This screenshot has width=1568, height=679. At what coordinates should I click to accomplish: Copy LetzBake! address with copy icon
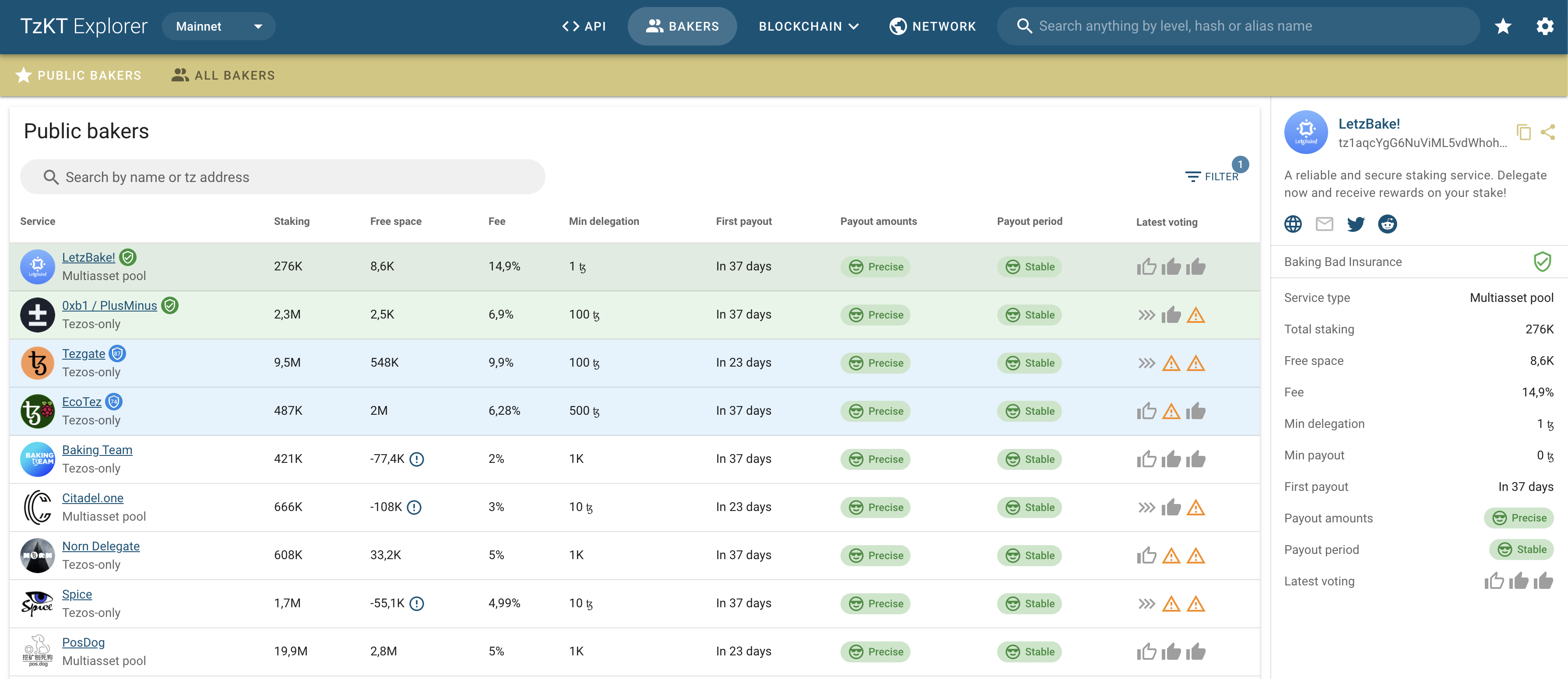(1523, 132)
